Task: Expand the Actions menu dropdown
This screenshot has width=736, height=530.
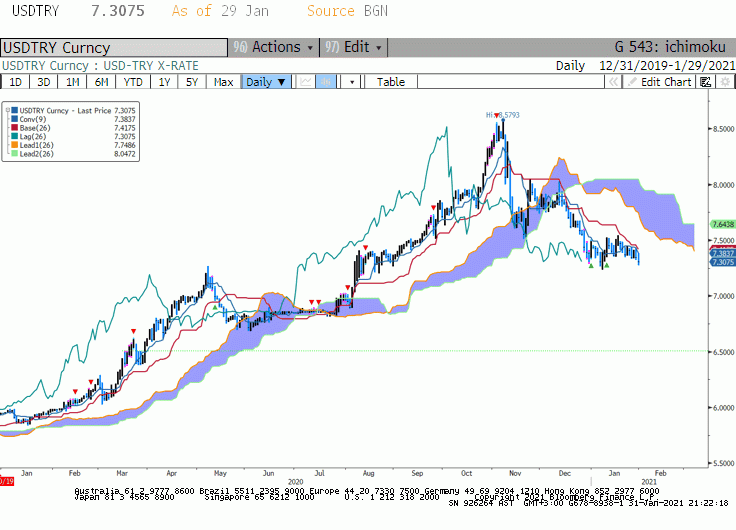Action: (x=274, y=47)
